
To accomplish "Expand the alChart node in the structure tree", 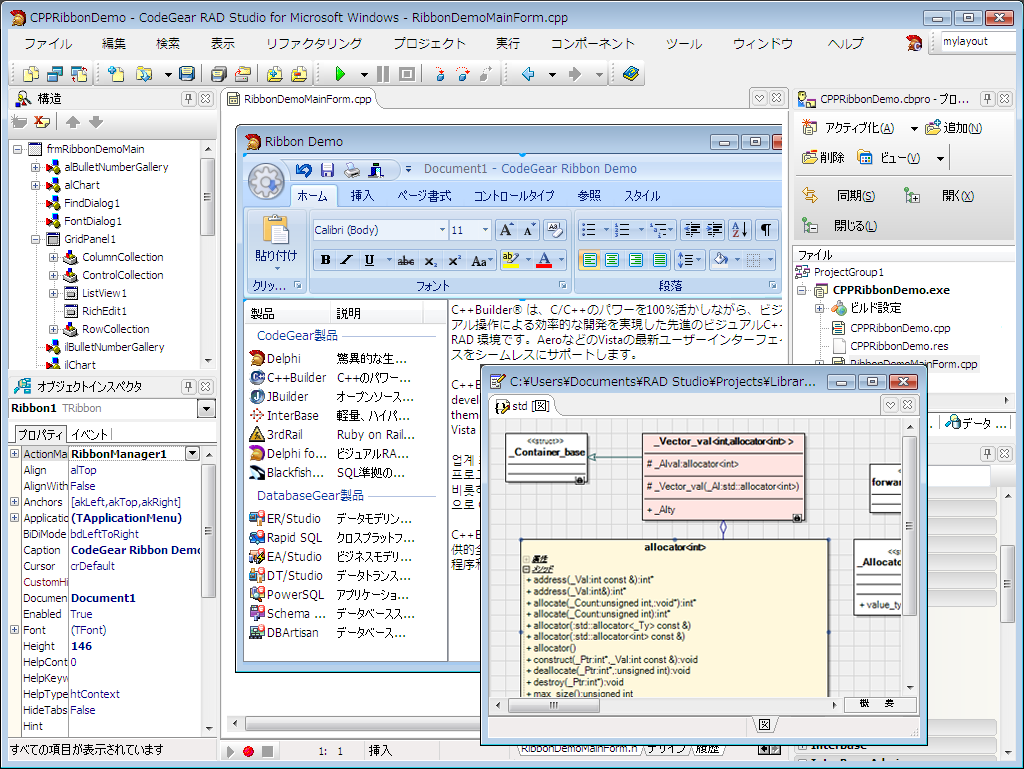I will pos(35,185).
